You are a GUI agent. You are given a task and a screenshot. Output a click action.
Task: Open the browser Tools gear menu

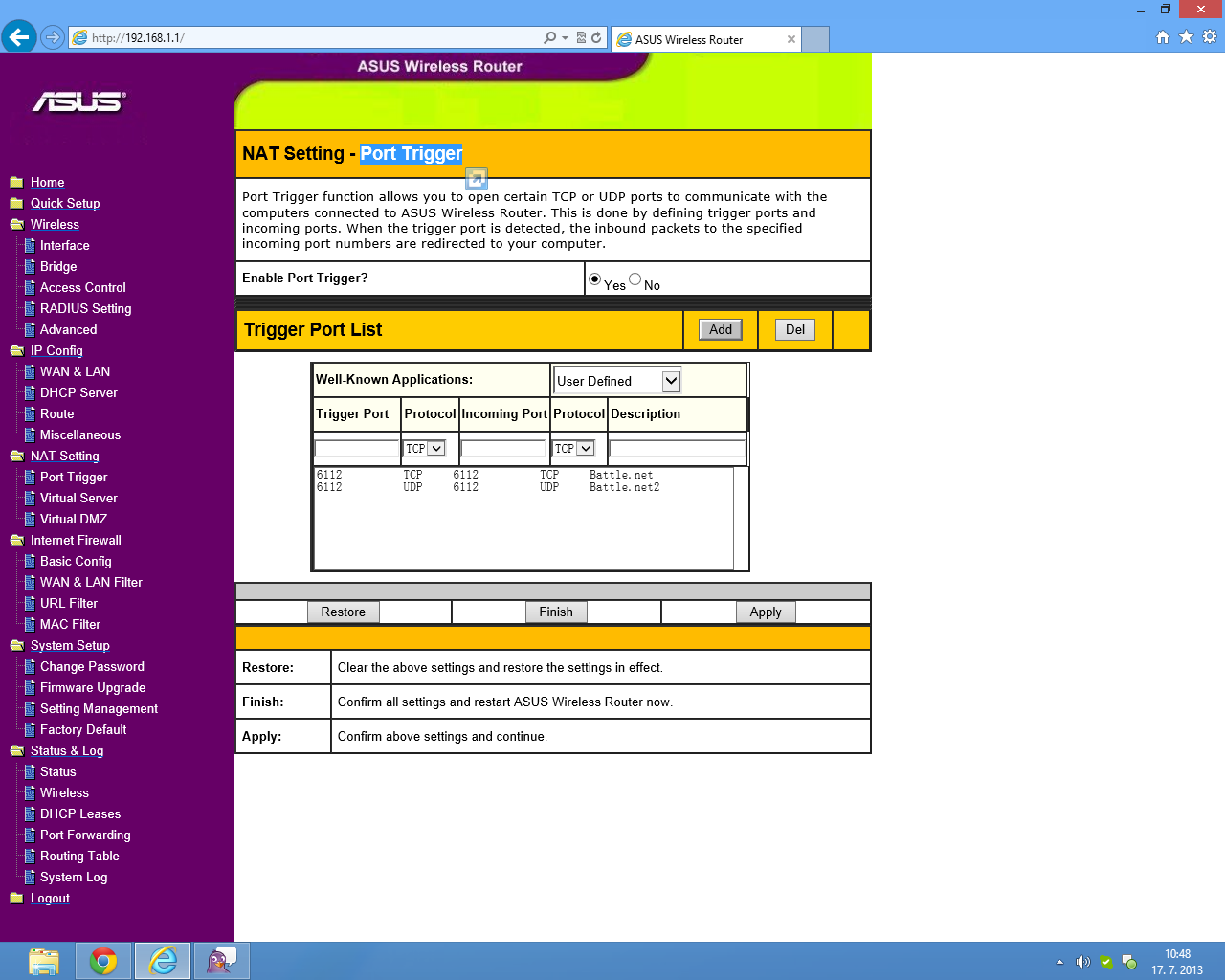(x=1210, y=37)
